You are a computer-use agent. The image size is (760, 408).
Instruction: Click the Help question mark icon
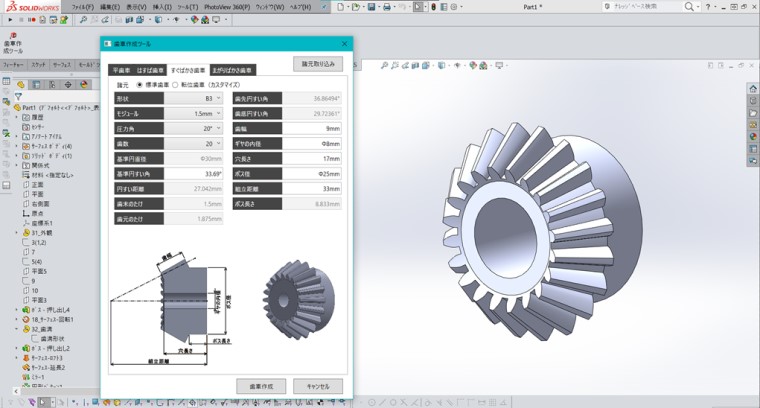[708, 7]
